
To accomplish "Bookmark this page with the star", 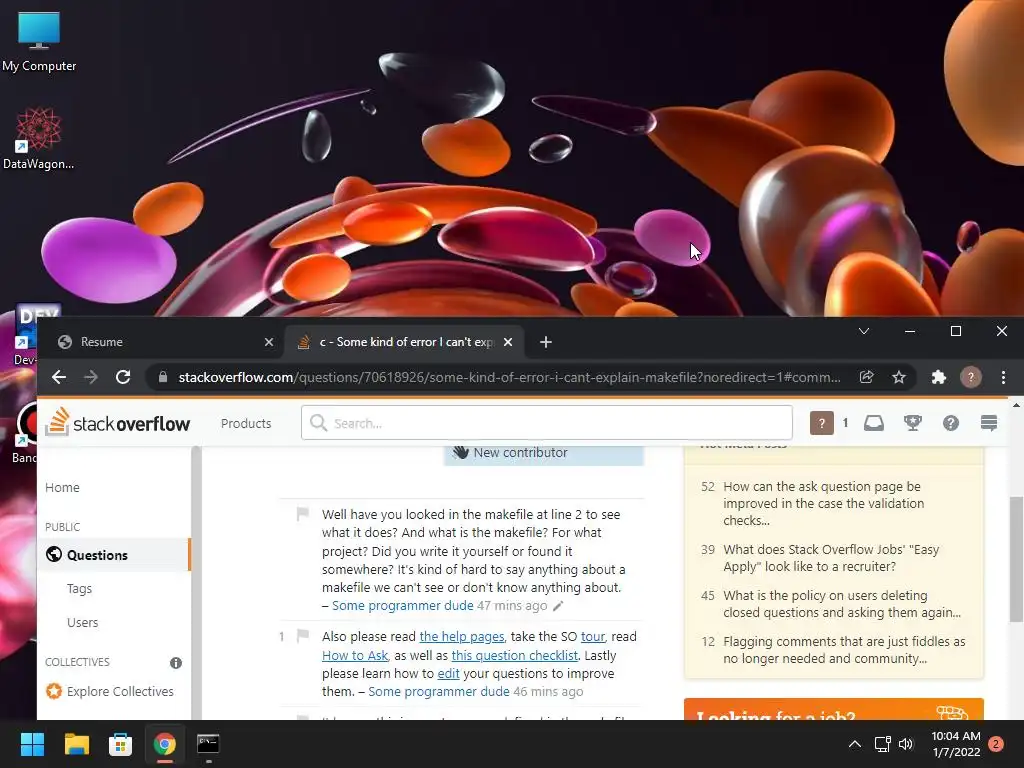I will (x=899, y=377).
